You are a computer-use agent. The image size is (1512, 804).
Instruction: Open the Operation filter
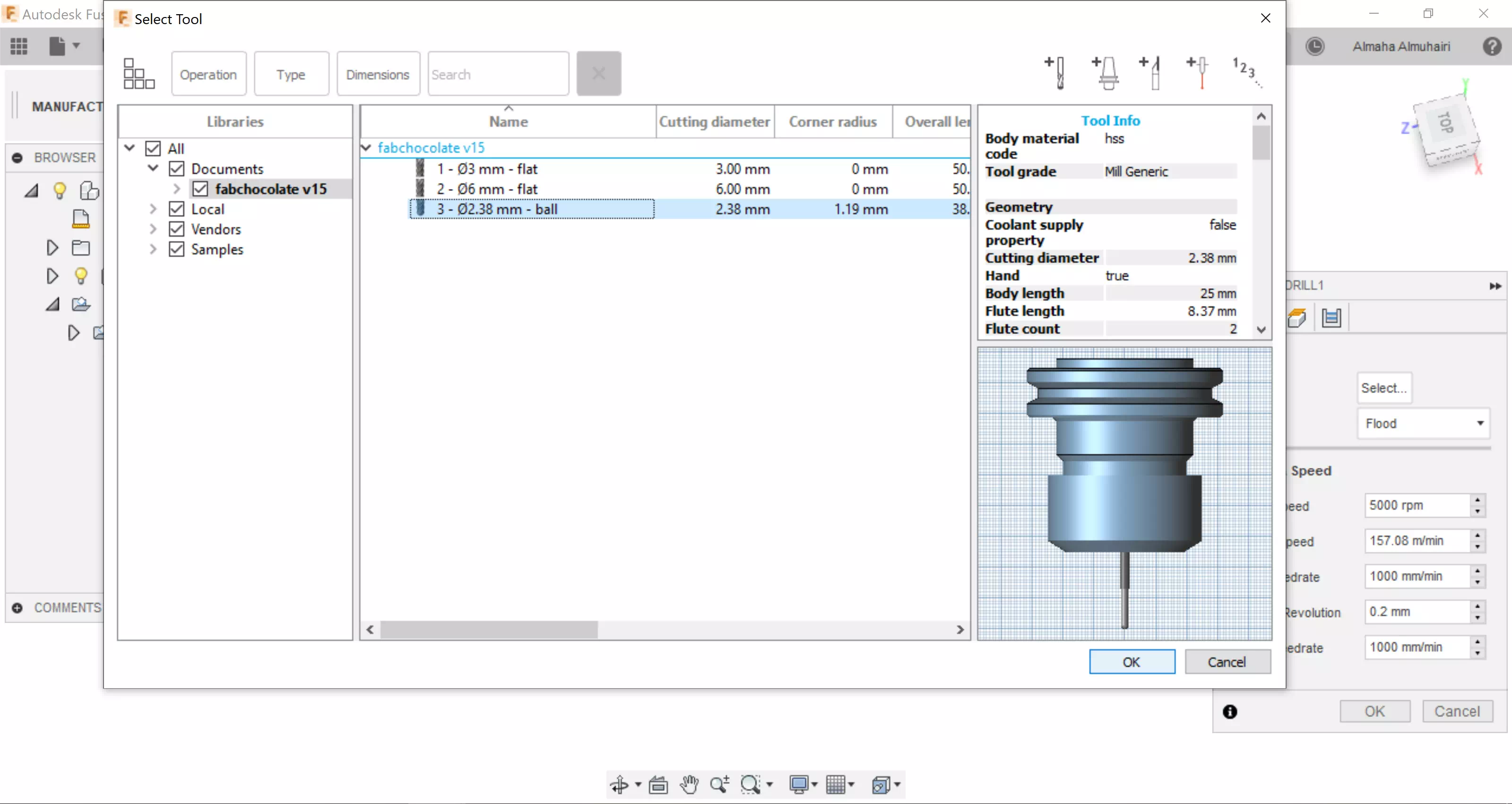pos(208,75)
